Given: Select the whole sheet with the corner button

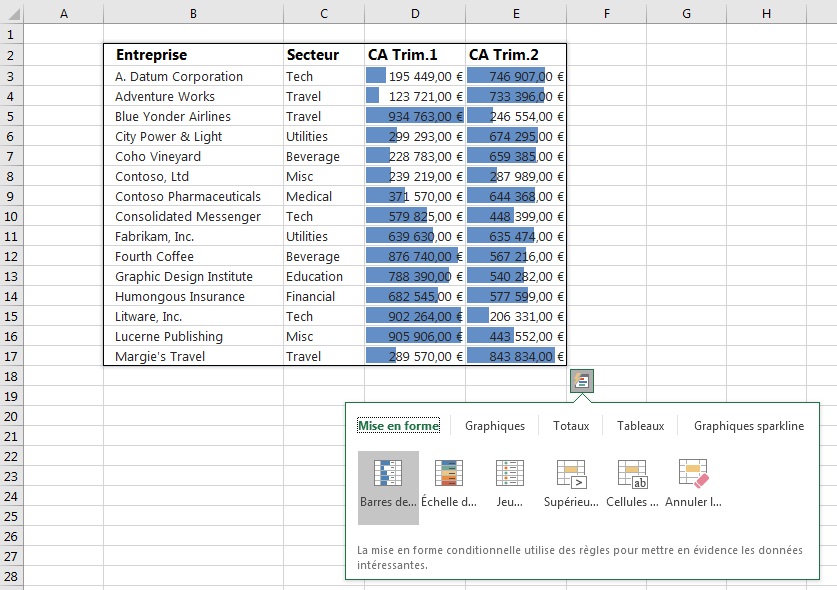Looking at the screenshot, I should click(11, 13).
